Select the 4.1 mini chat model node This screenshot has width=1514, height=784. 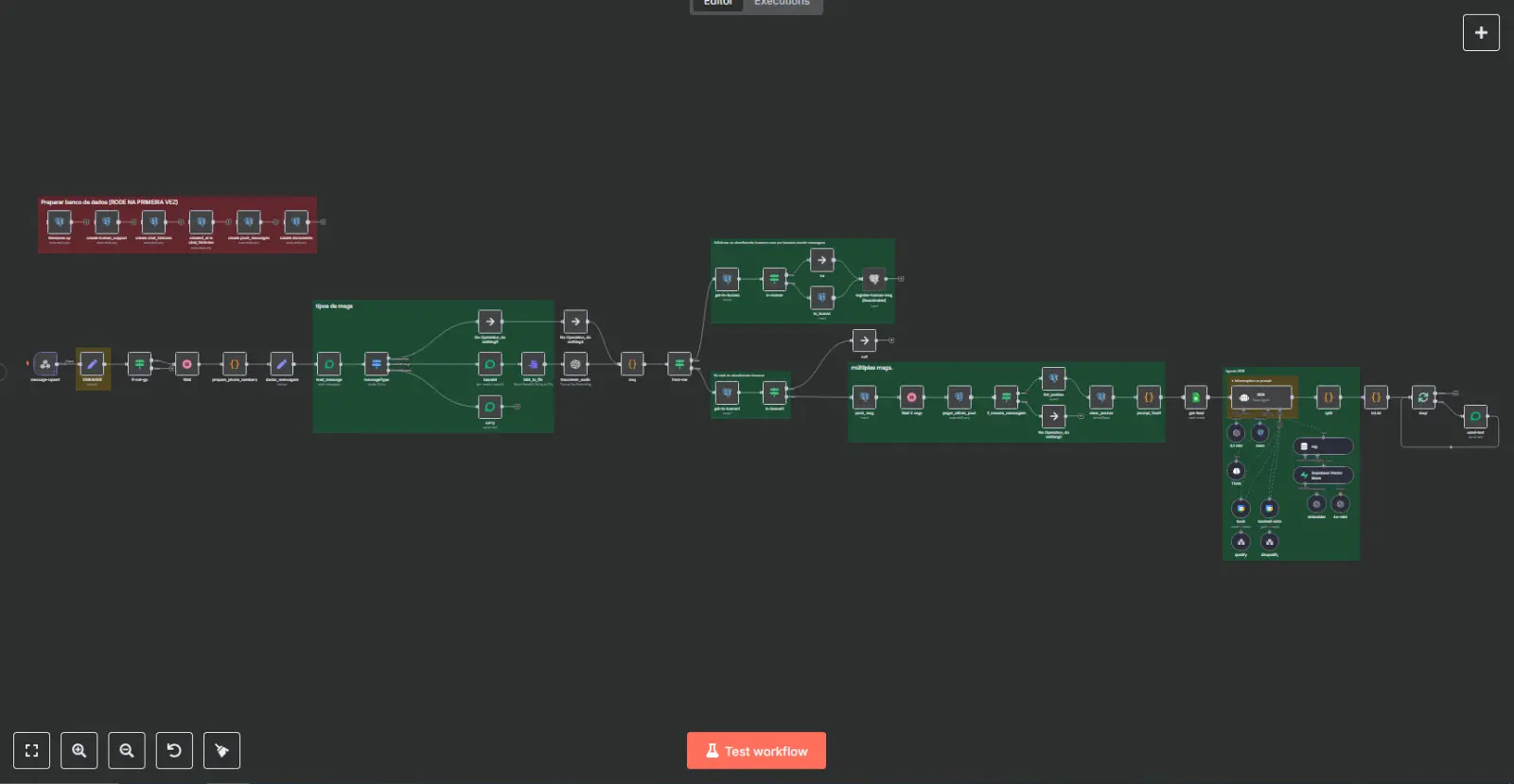[x=1236, y=432]
